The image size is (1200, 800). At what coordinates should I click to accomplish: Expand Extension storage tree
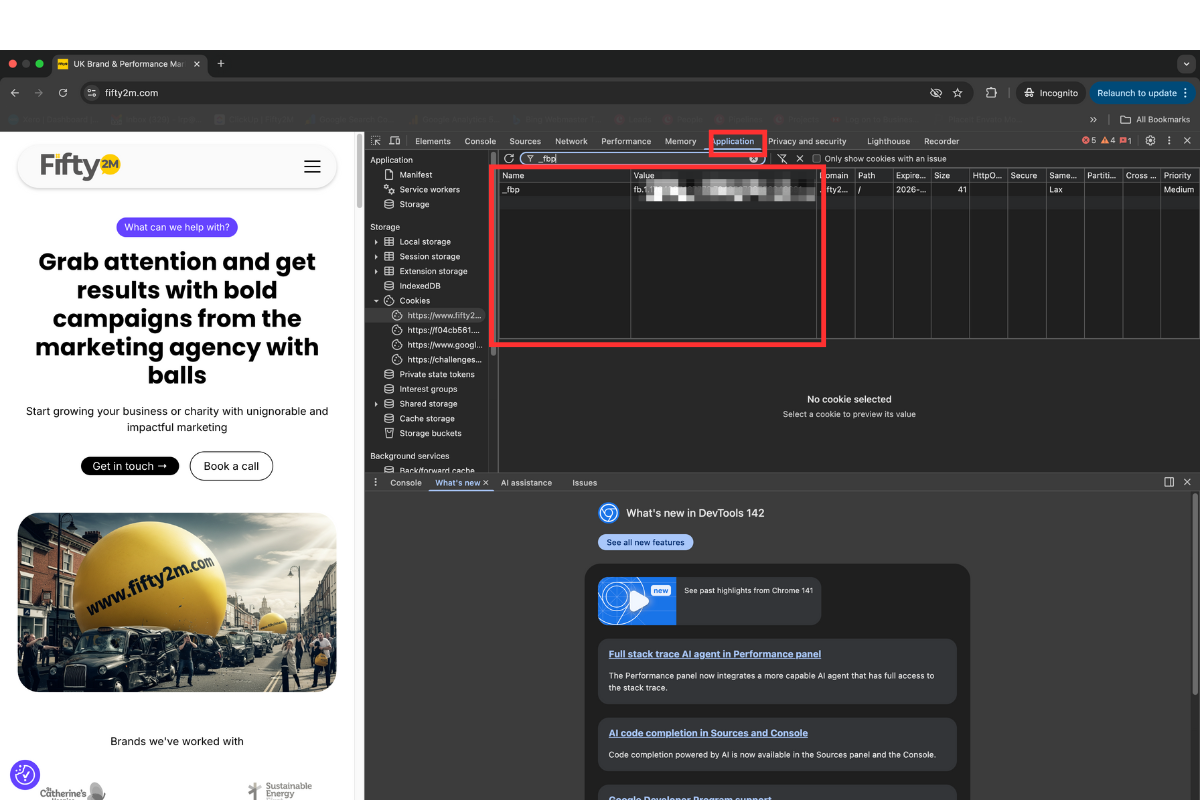[376, 271]
